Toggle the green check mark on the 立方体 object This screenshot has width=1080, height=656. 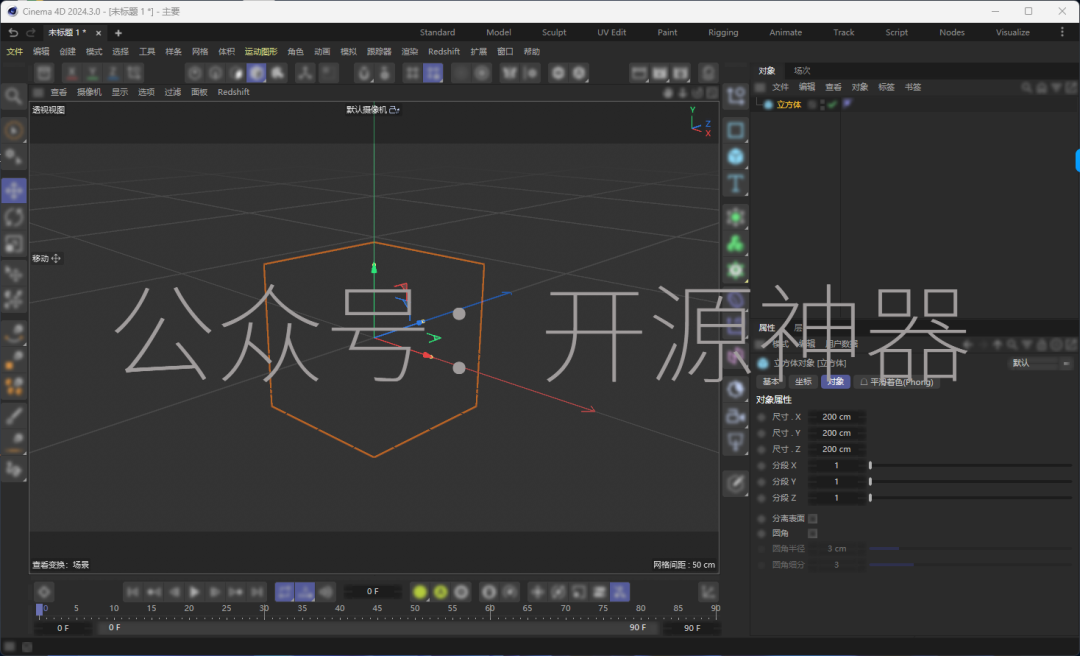(x=832, y=105)
